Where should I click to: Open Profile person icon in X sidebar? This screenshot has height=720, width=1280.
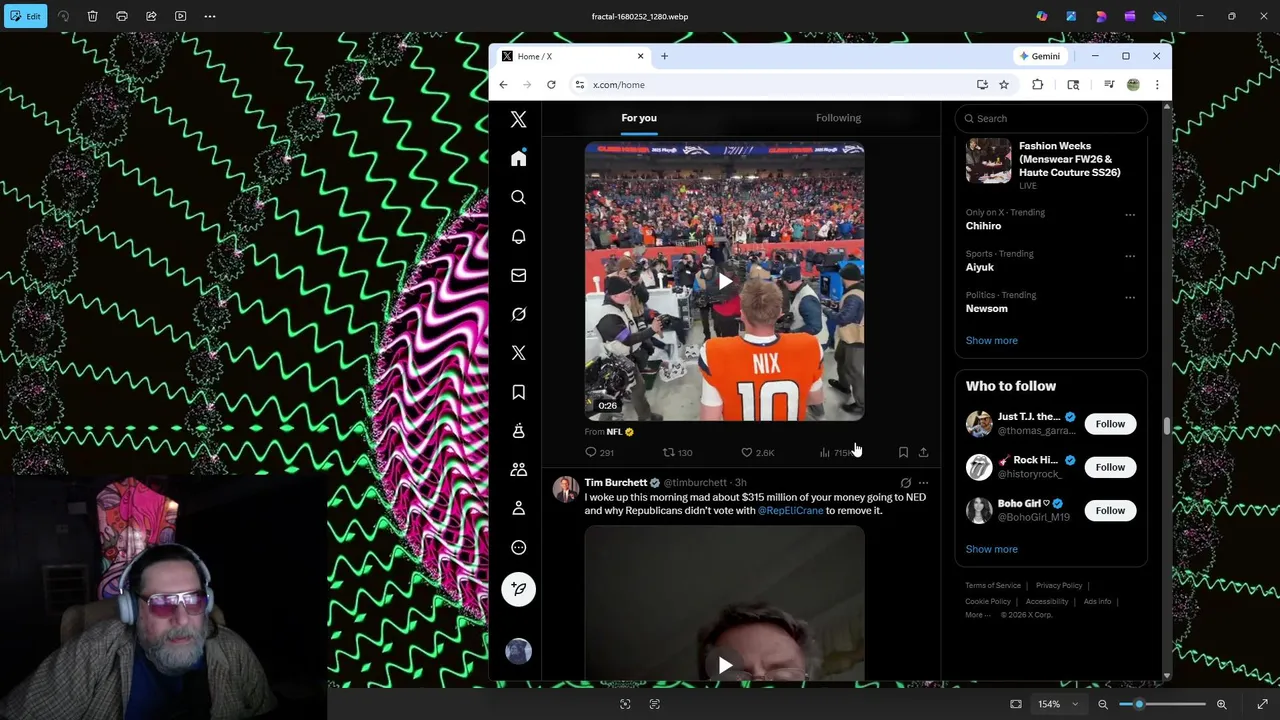pyautogui.click(x=518, y=508)
